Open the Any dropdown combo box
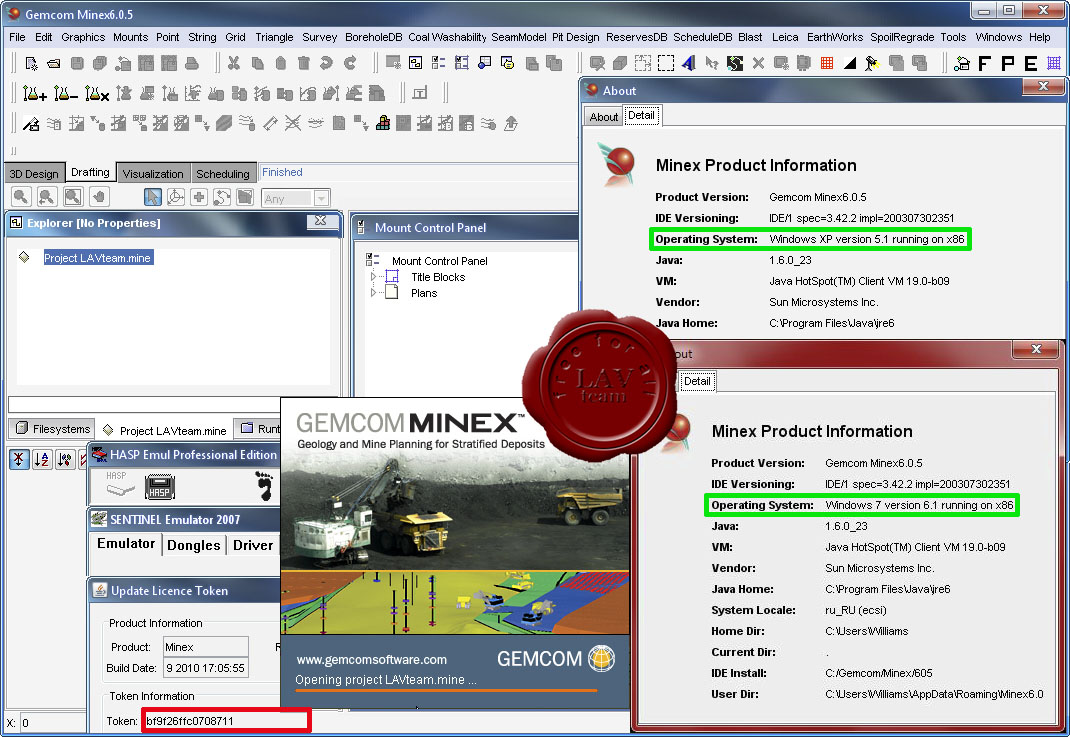The image size is (1070, 737). 296,198
